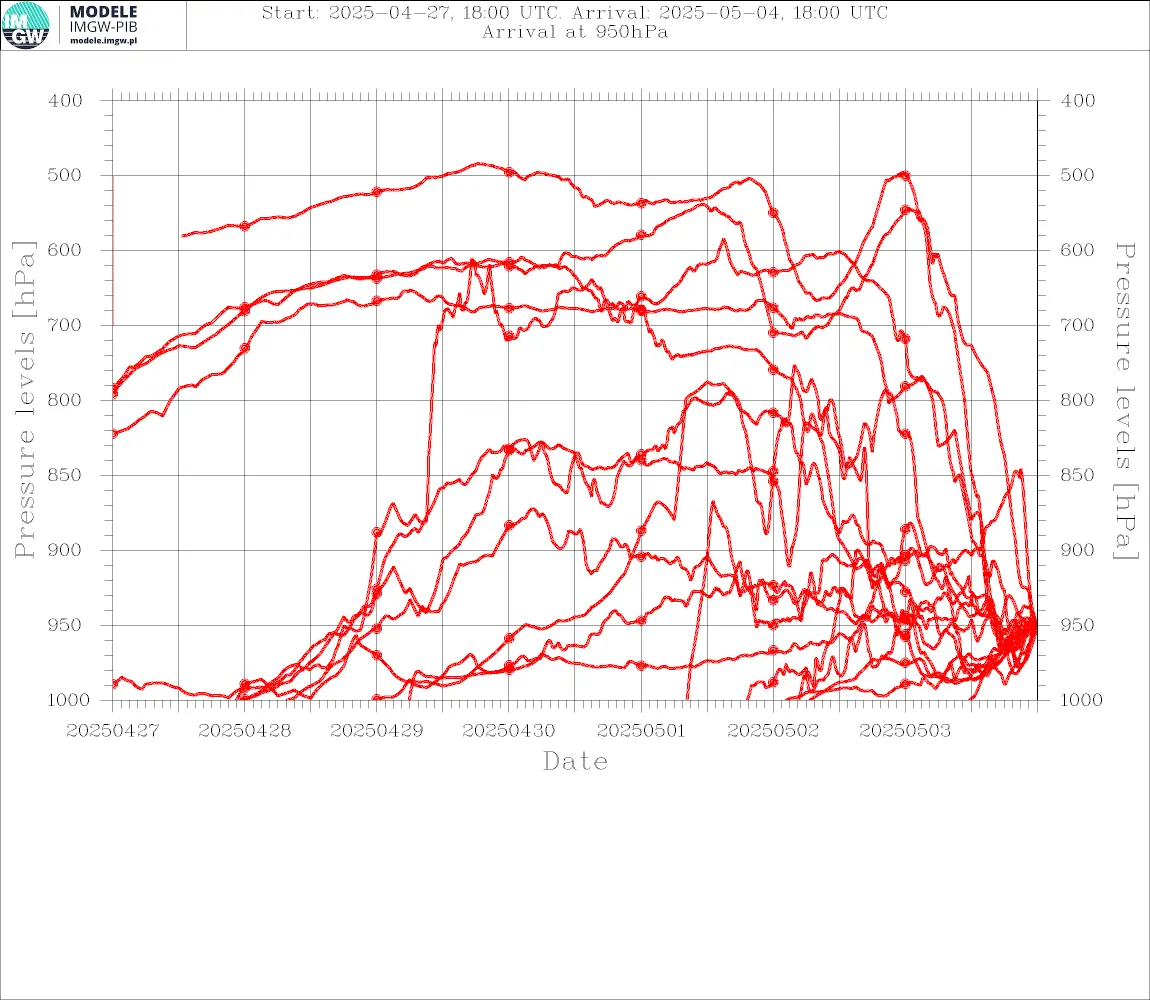Click the left axis 500 label
Viewport: 1150px width, 1000px height.
[65, 175]
